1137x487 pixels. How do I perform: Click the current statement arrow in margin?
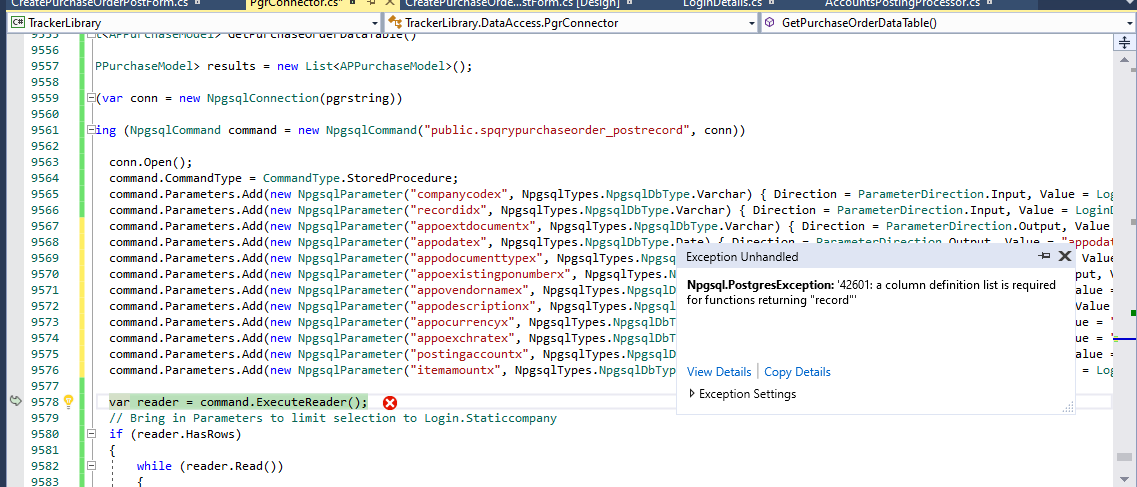tap(15, 401)
